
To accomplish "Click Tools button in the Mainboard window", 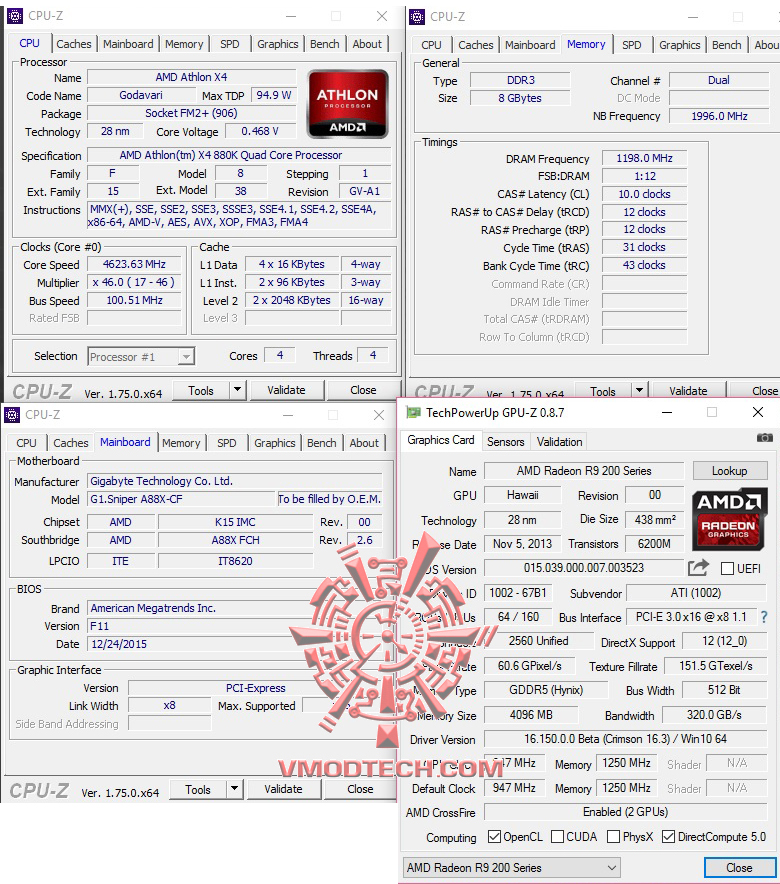I will [198, 789].
